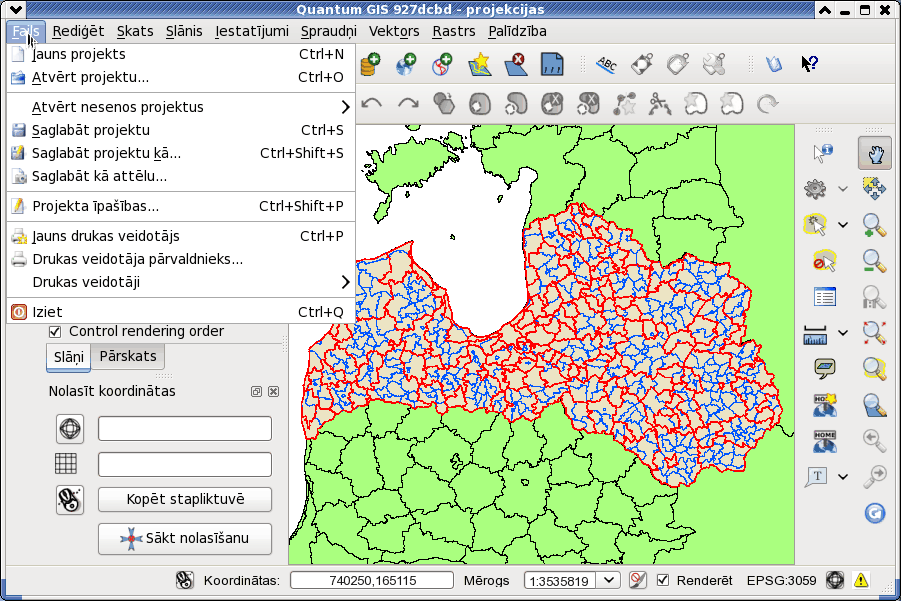The height and width of the screenshot is (601, 901).
Task: Choose Atvērt projektu... menu entry
Action: point(181,77)
